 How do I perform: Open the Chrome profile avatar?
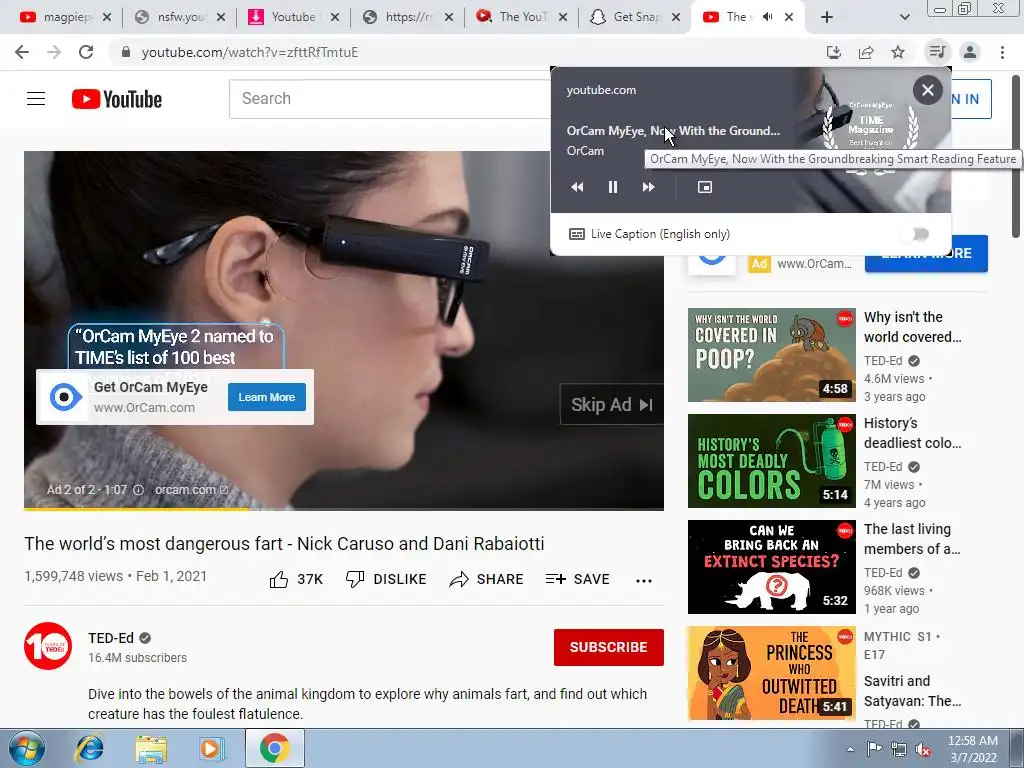point(970,52)
